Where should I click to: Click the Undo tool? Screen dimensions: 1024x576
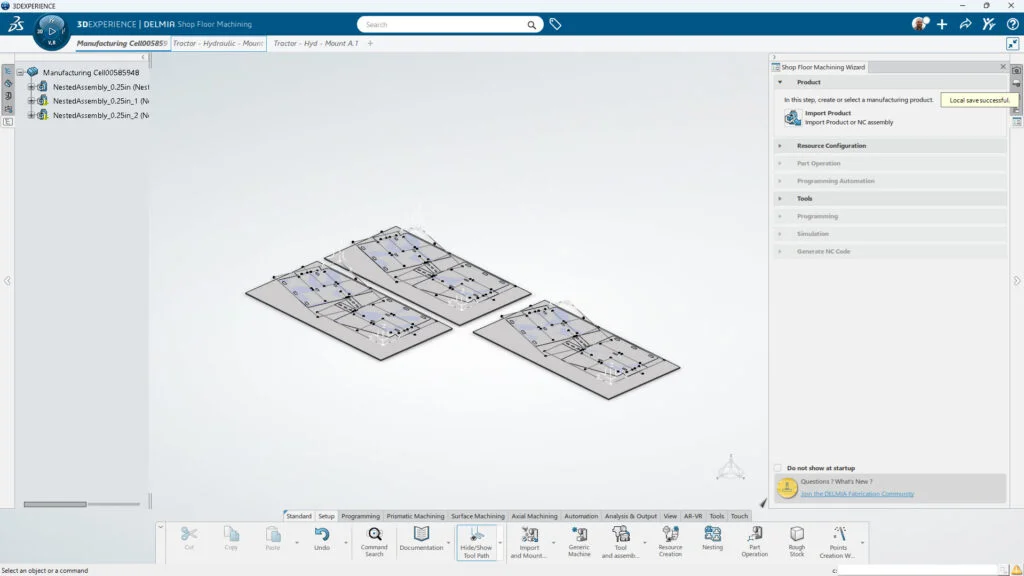click(322, 539)
